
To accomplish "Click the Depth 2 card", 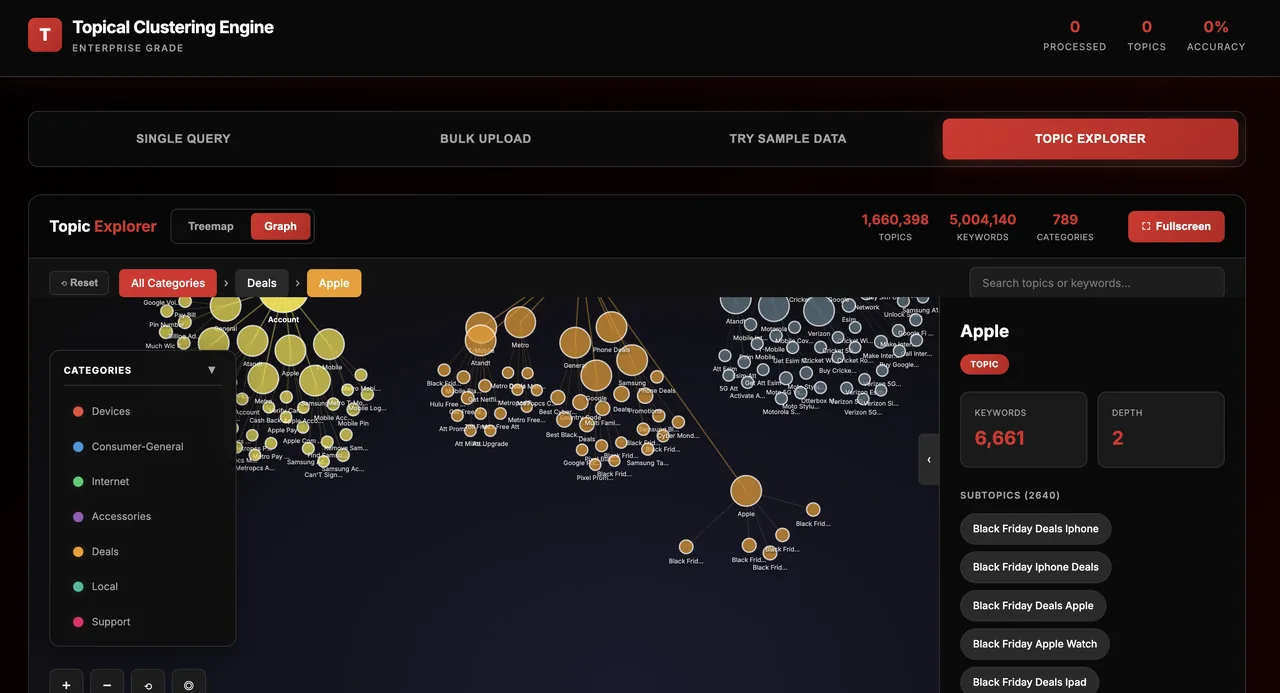I will click(1161, 429).
